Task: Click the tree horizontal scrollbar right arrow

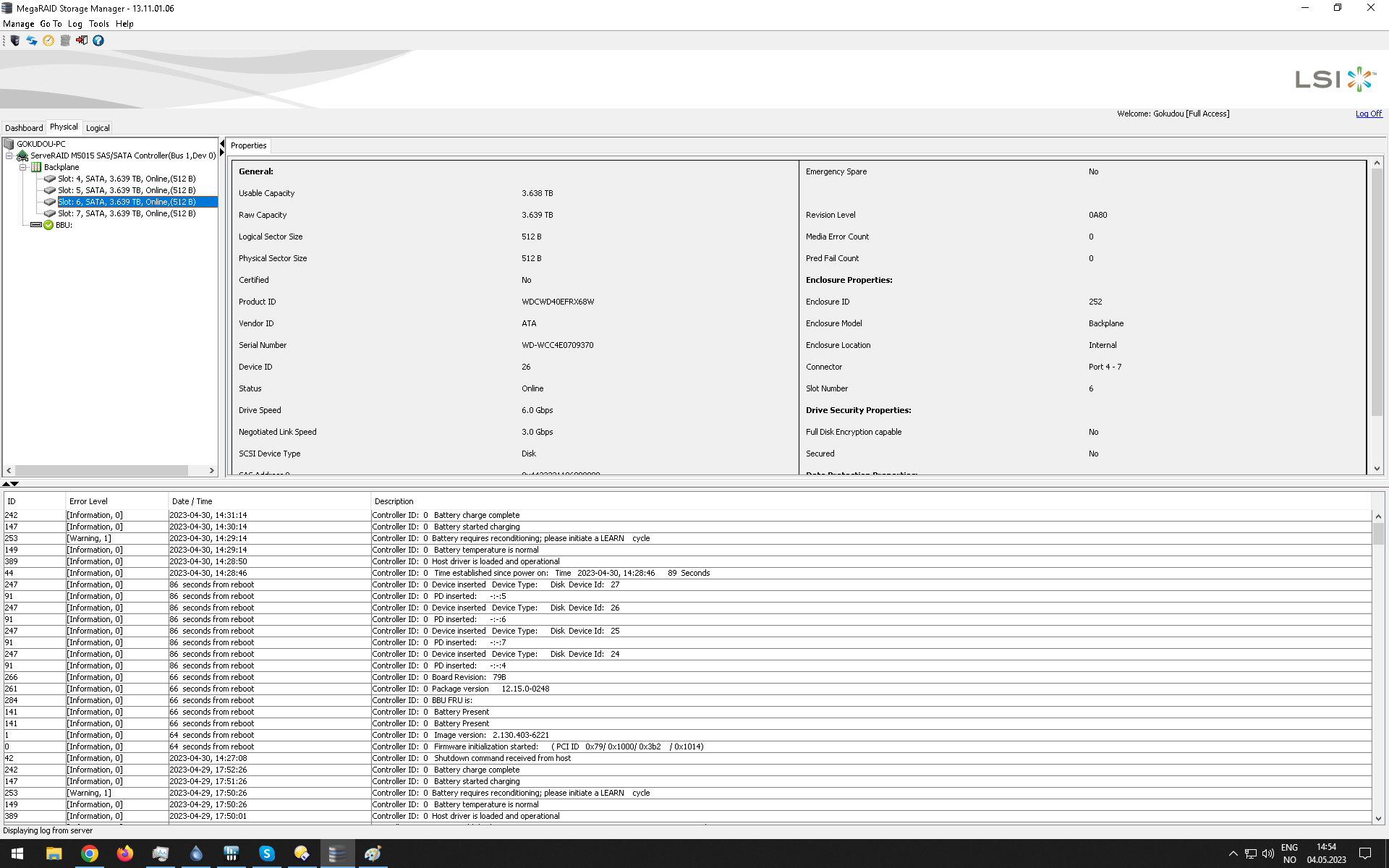Action: point(211,471)
